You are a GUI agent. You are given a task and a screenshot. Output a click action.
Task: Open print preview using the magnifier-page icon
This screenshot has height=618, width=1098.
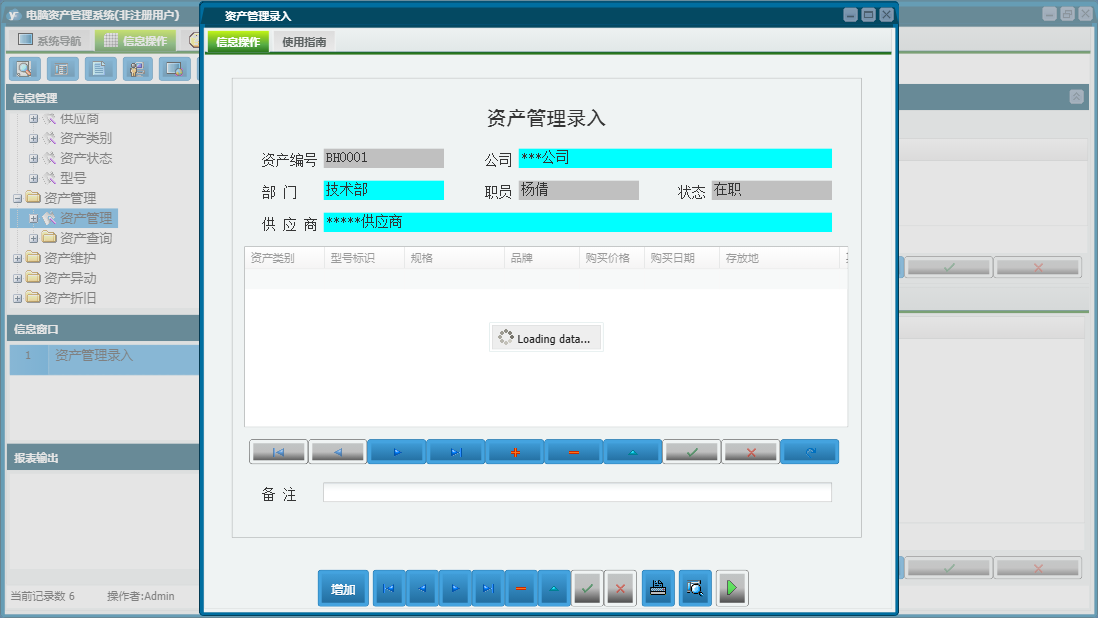point(694,588)
